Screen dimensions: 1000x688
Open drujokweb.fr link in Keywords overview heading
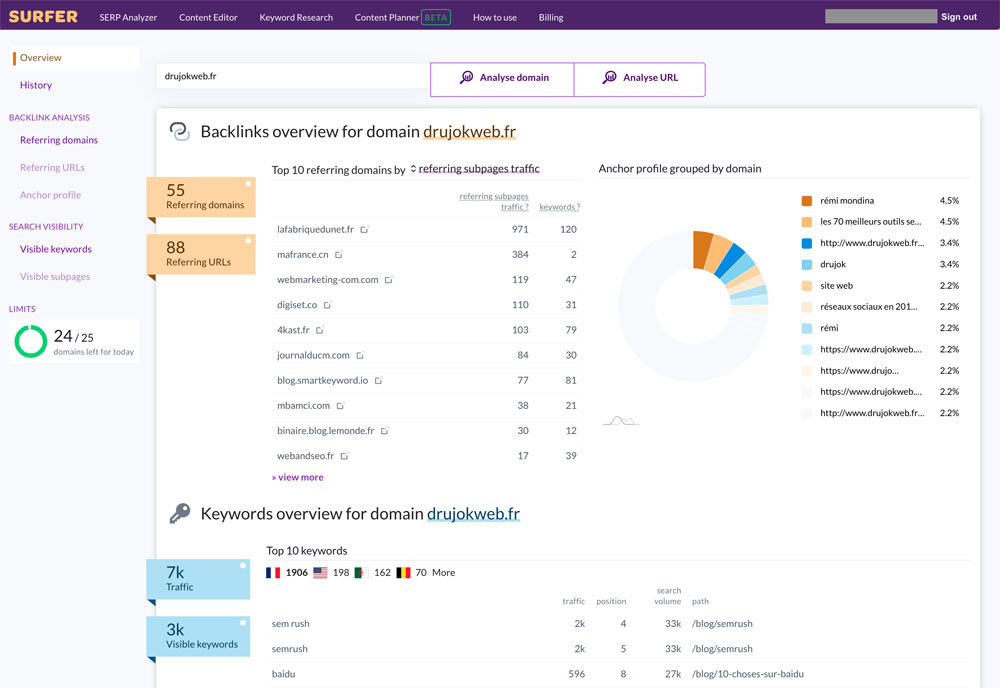click(x=473, y=513)
